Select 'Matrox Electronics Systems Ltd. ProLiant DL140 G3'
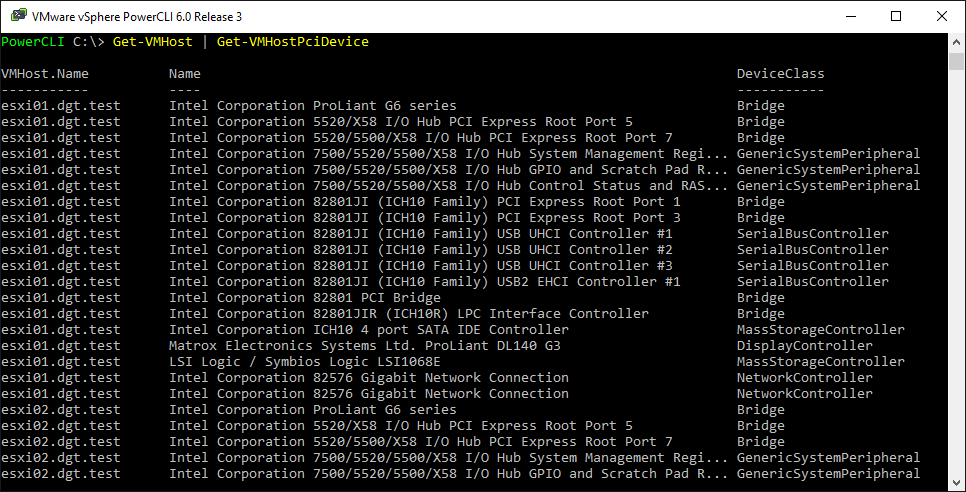966x492 pixels. pyautogui.click(x=365, y=346)
